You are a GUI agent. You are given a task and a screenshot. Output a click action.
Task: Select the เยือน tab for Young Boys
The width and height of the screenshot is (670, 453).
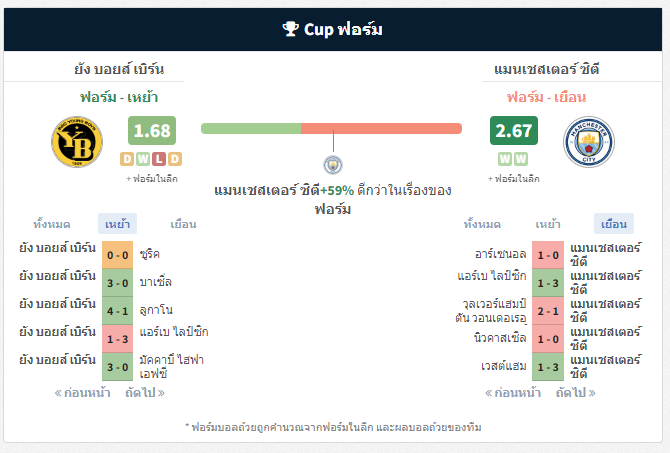pos(183,224)
